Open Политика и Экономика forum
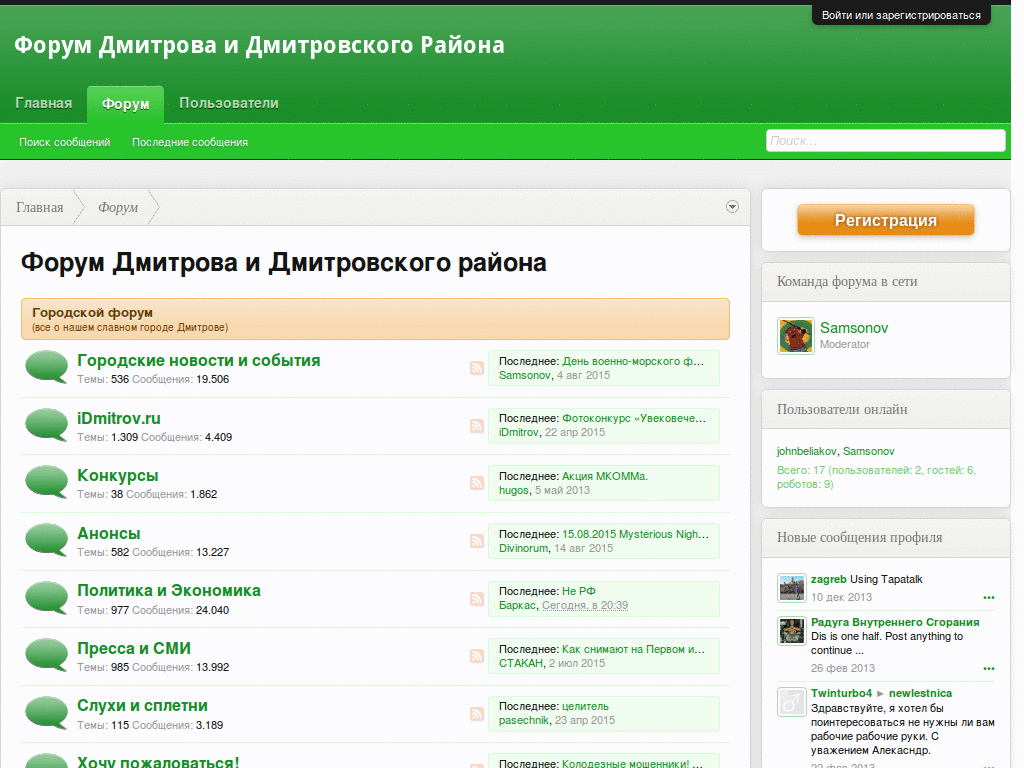The width and height of the screenshot is (1024, 768). (168, 591)
